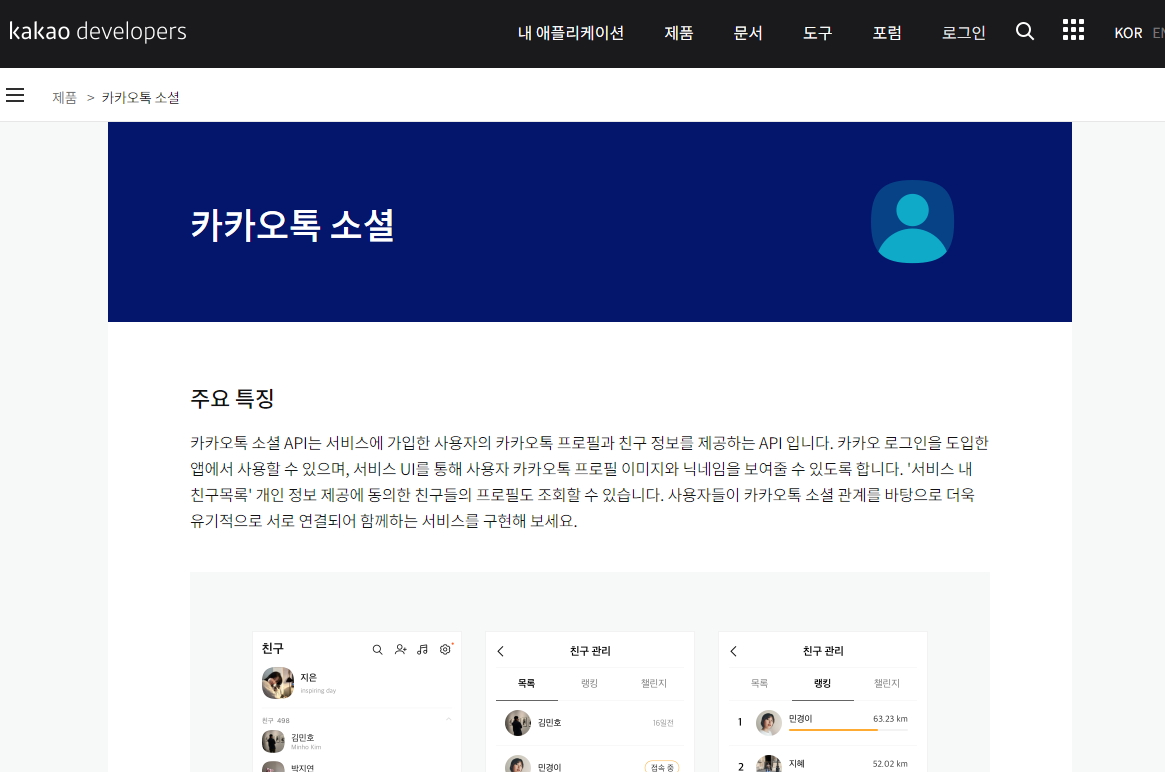Viewport: 1165px width, 772px height.
Task: Switch language to KOR
Action: (x=1128, y=33)
